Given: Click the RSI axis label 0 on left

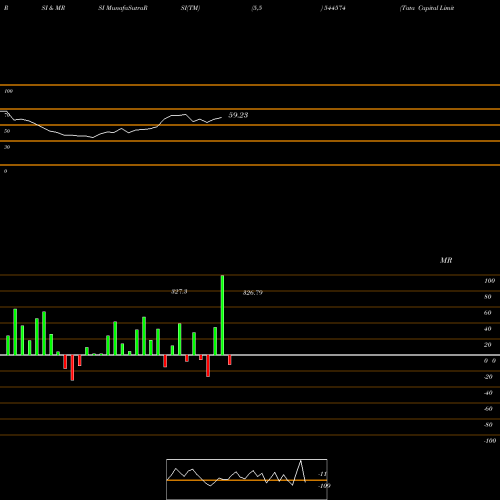Looking at the screenshot, I should click(5, 171).
